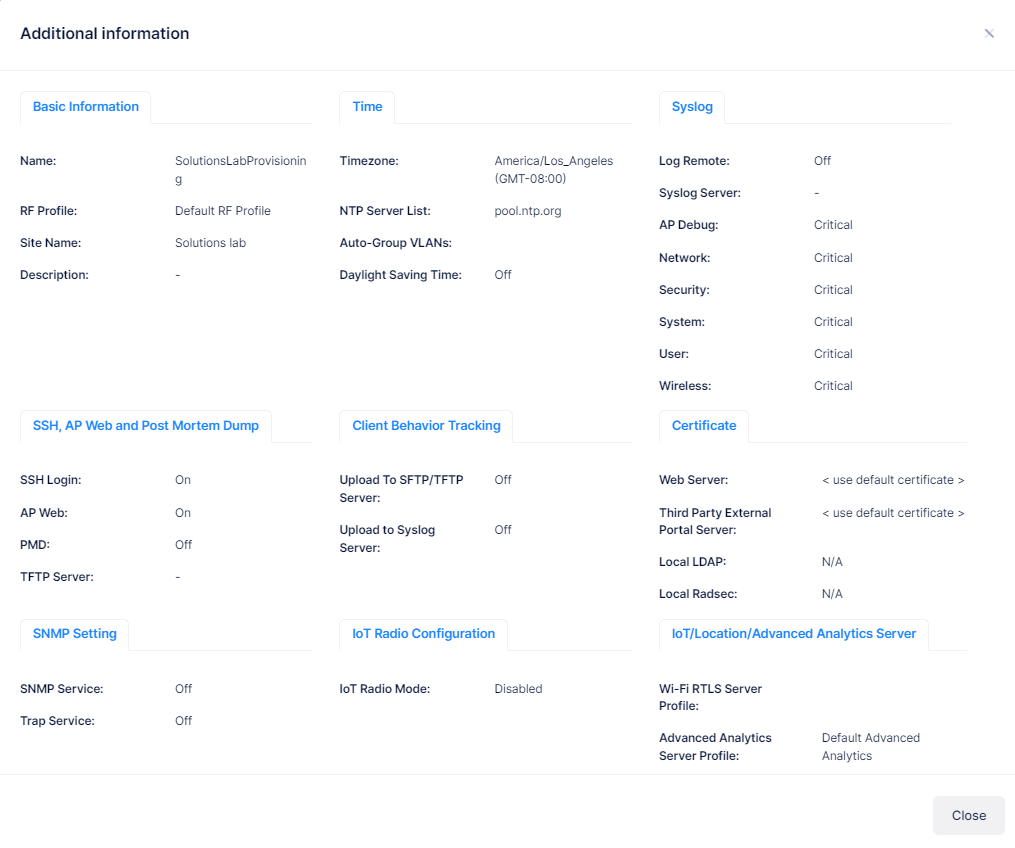The image size is (1015, 848).
Task: Click the Close button
Action: [968, 815]
